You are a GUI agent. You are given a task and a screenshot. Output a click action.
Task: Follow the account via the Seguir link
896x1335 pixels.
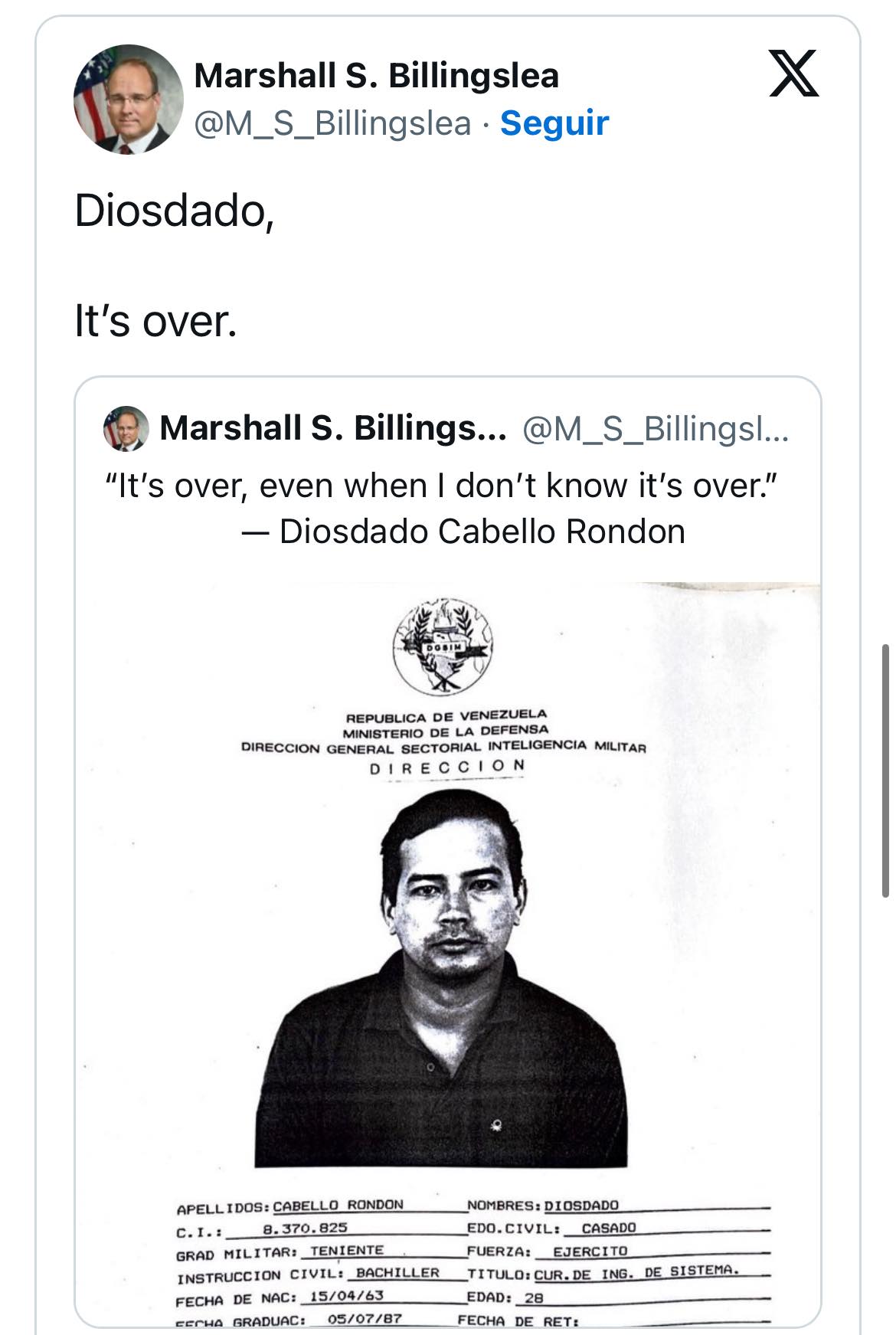click(554, 123)
